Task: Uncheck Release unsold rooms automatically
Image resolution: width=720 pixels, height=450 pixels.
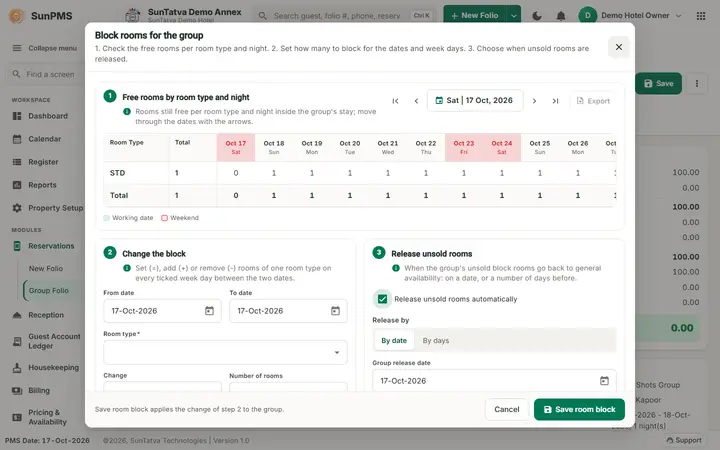Action: click(x=382, y=299)
